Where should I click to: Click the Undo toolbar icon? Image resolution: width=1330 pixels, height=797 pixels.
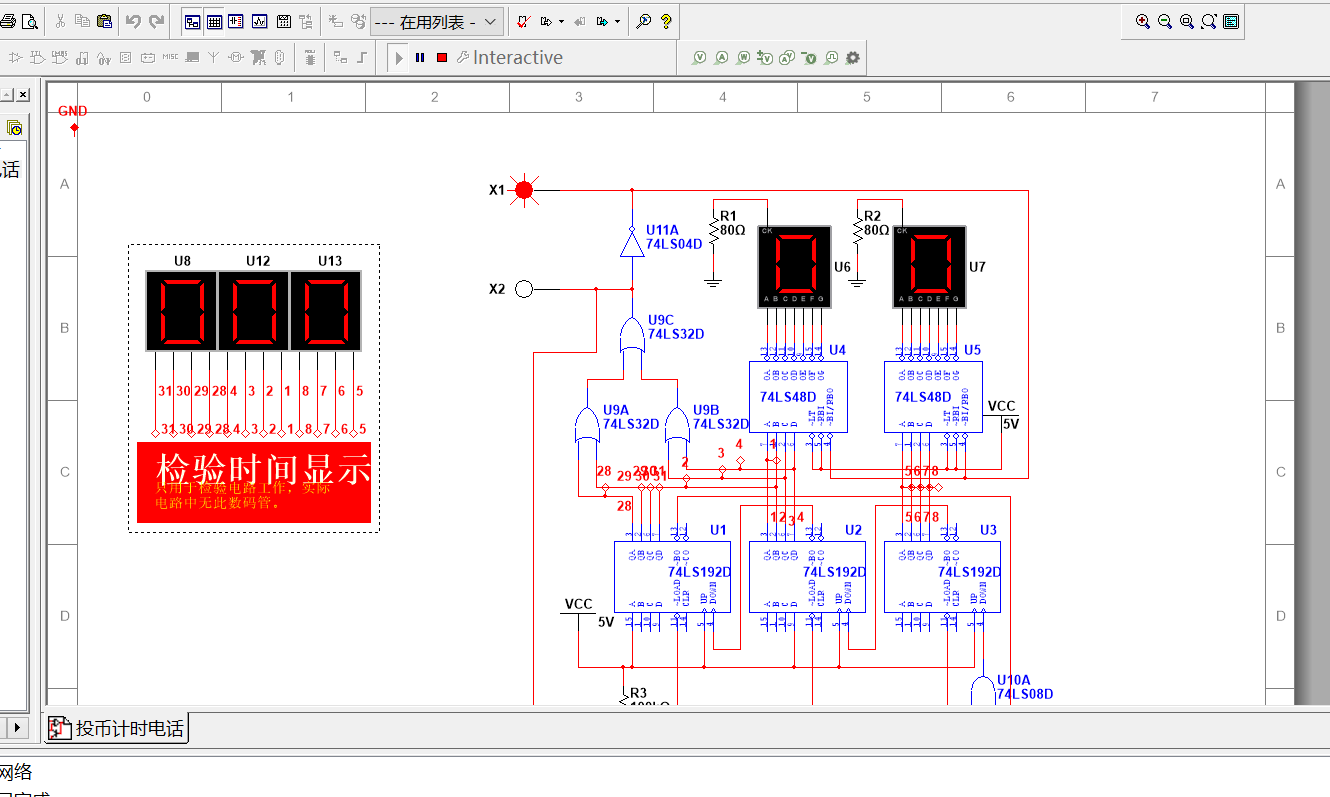coord(131,21)
